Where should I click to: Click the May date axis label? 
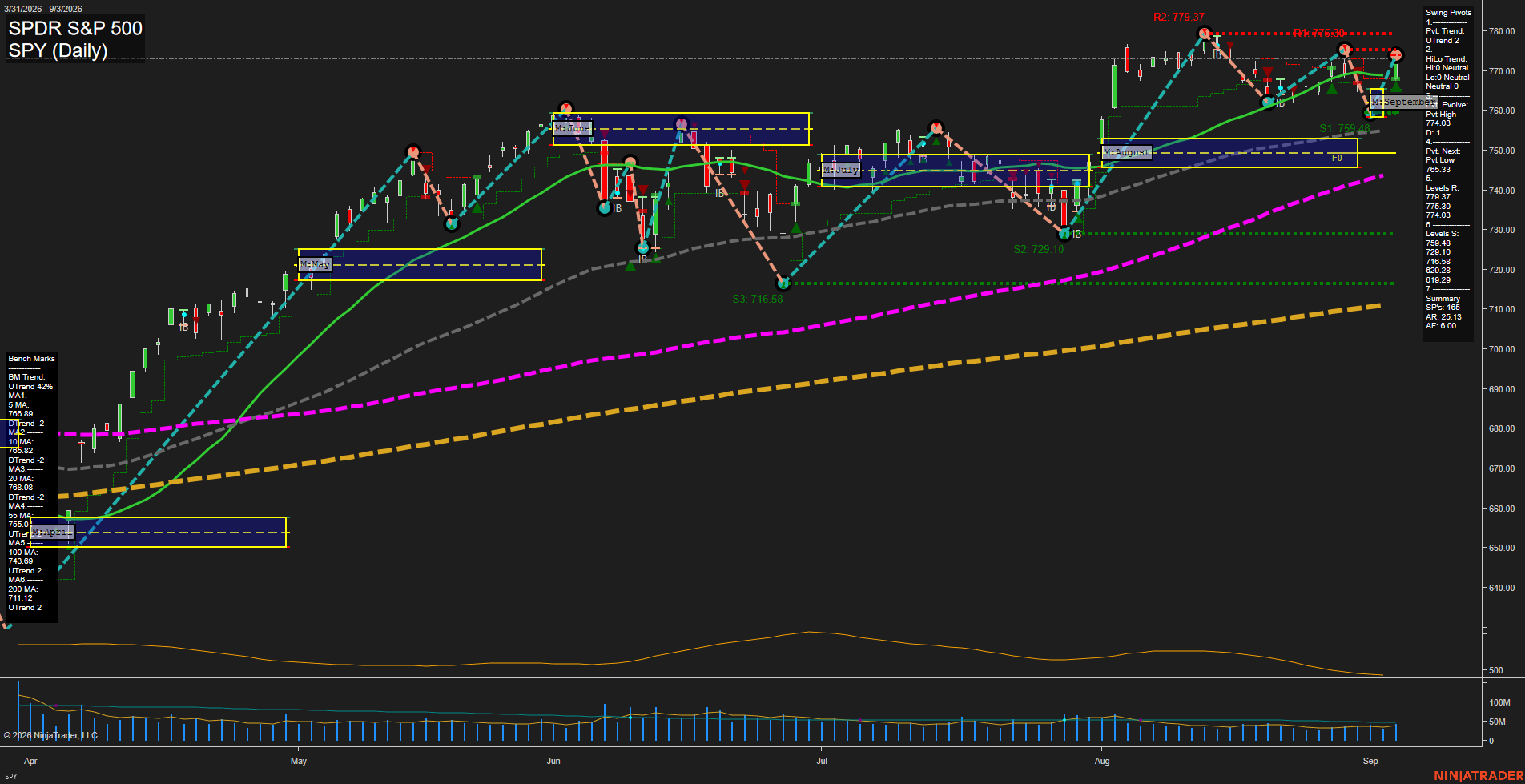(x=299, y=761)
